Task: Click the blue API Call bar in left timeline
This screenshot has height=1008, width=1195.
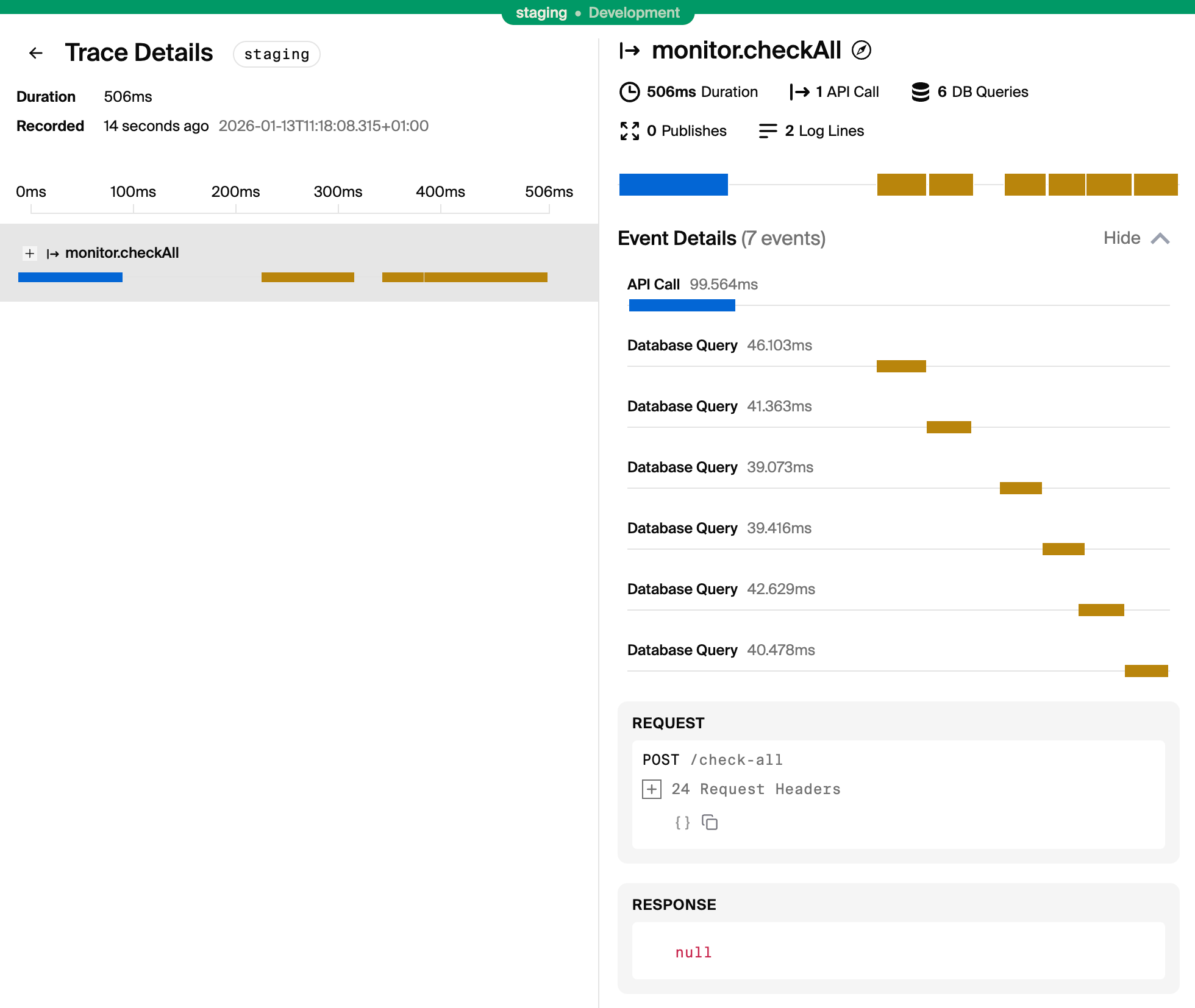Action: 70,277
